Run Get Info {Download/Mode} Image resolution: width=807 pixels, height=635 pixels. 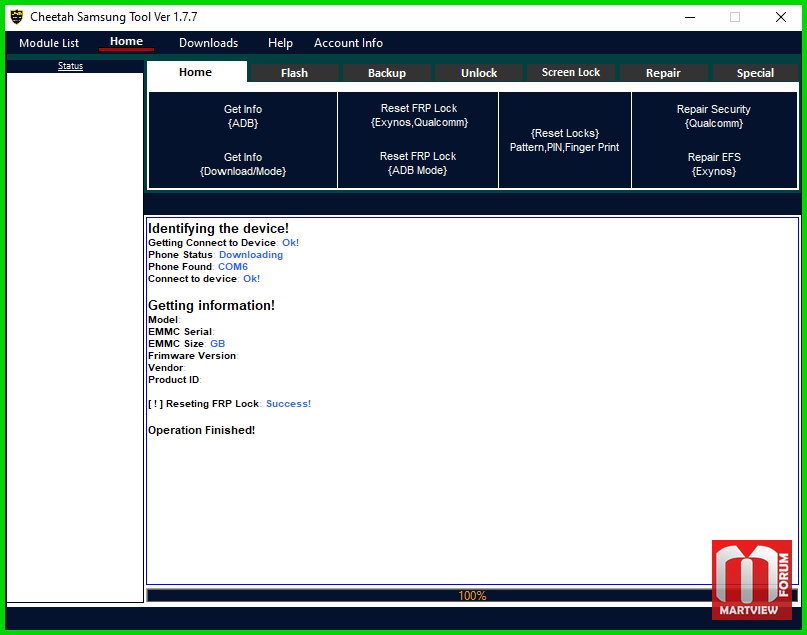click(243, 164)
